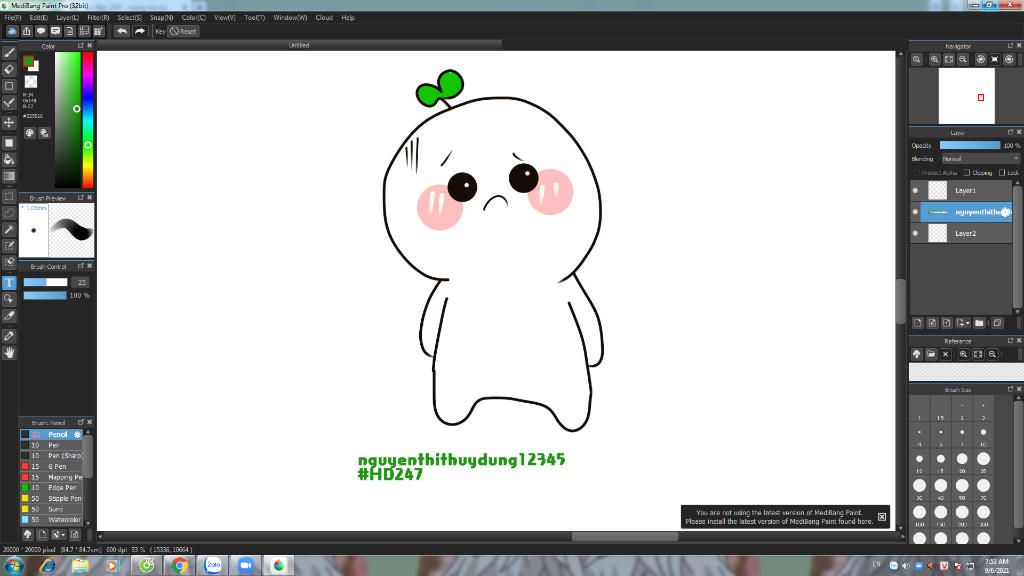Select the Bucket fill tool
This screenshot has height=576, width=1024.
click(9, 159)
